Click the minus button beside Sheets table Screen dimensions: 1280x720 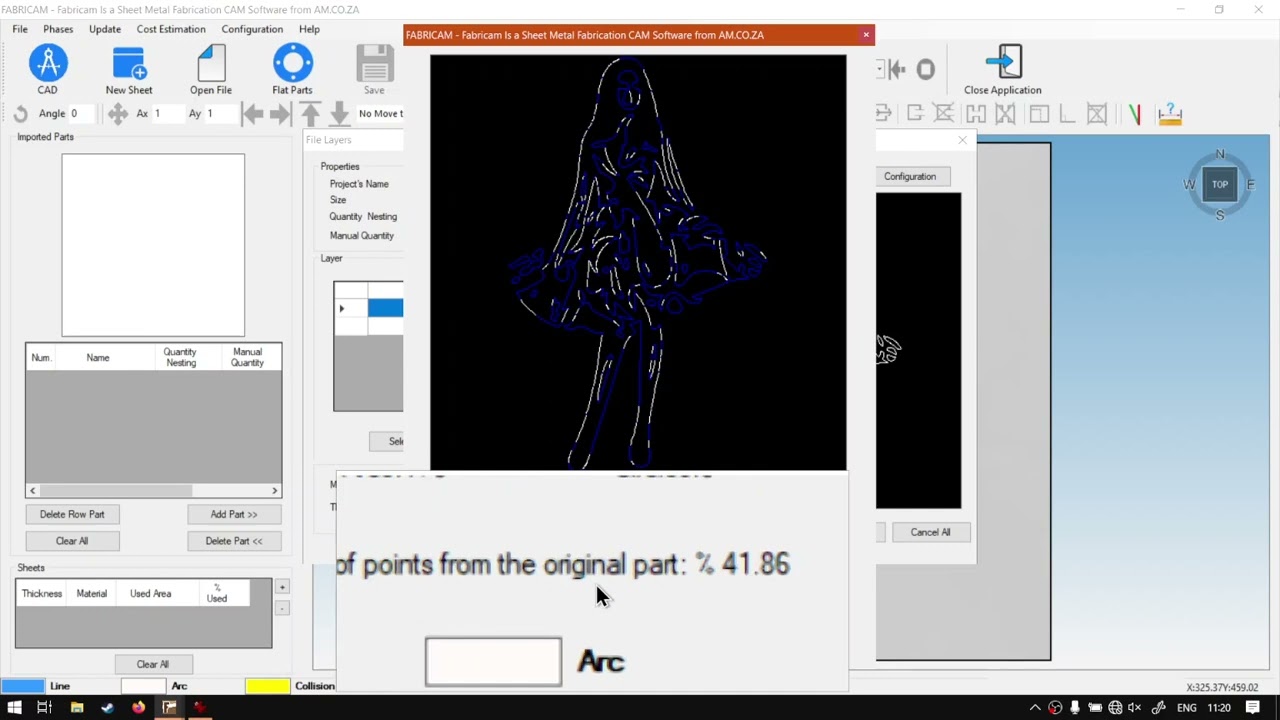tap(282, 608)
